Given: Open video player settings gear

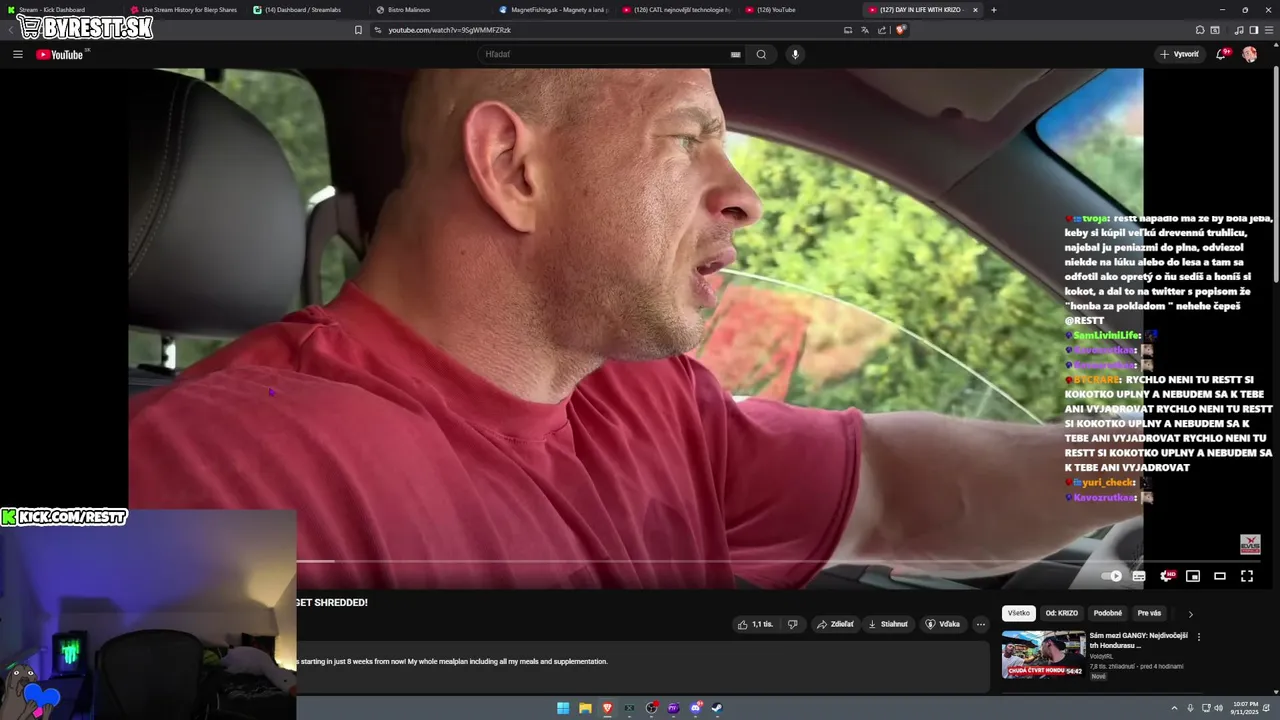Looking at the screenshot, I should click(1166, 576).
